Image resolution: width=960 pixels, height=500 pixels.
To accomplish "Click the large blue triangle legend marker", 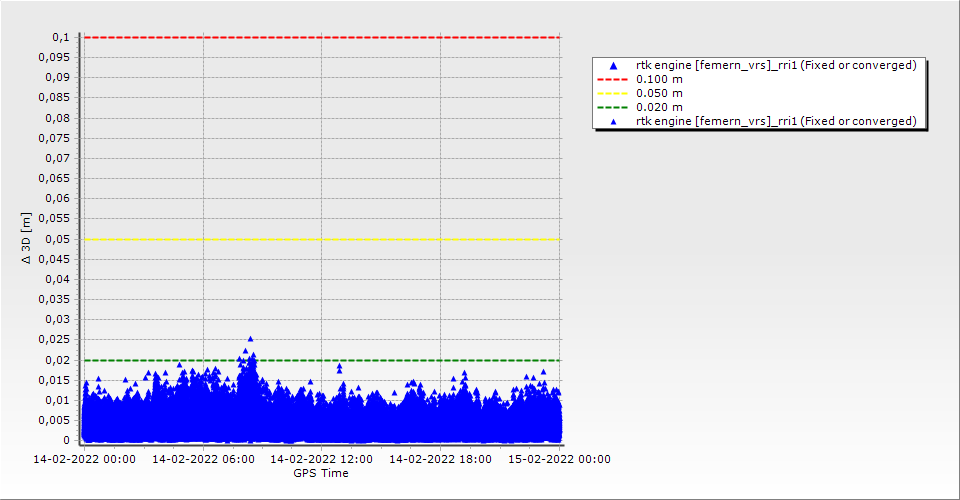I will pos(613,66).
